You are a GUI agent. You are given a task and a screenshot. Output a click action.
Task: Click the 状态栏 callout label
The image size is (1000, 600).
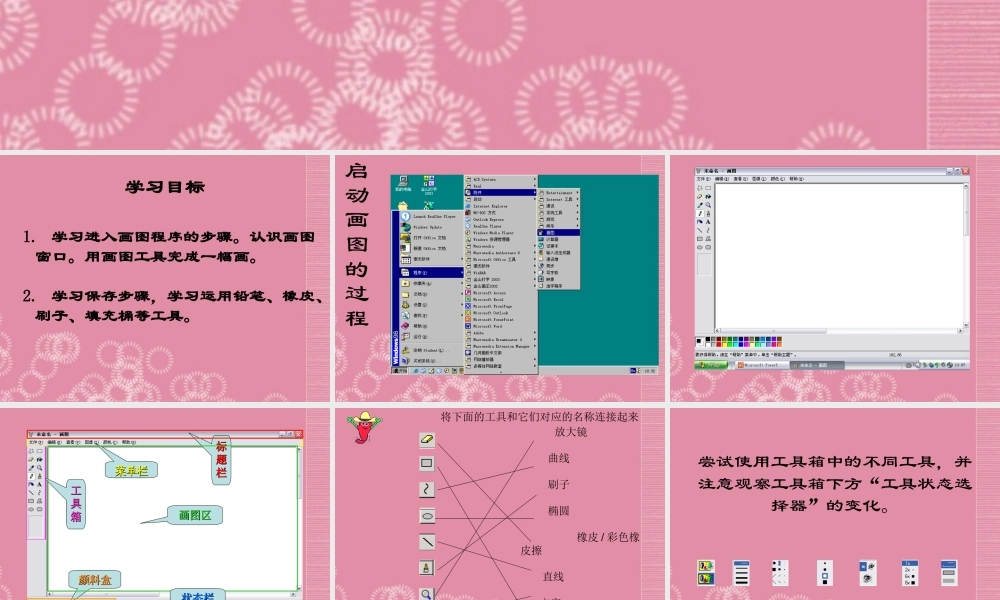[x=198, y=596]
